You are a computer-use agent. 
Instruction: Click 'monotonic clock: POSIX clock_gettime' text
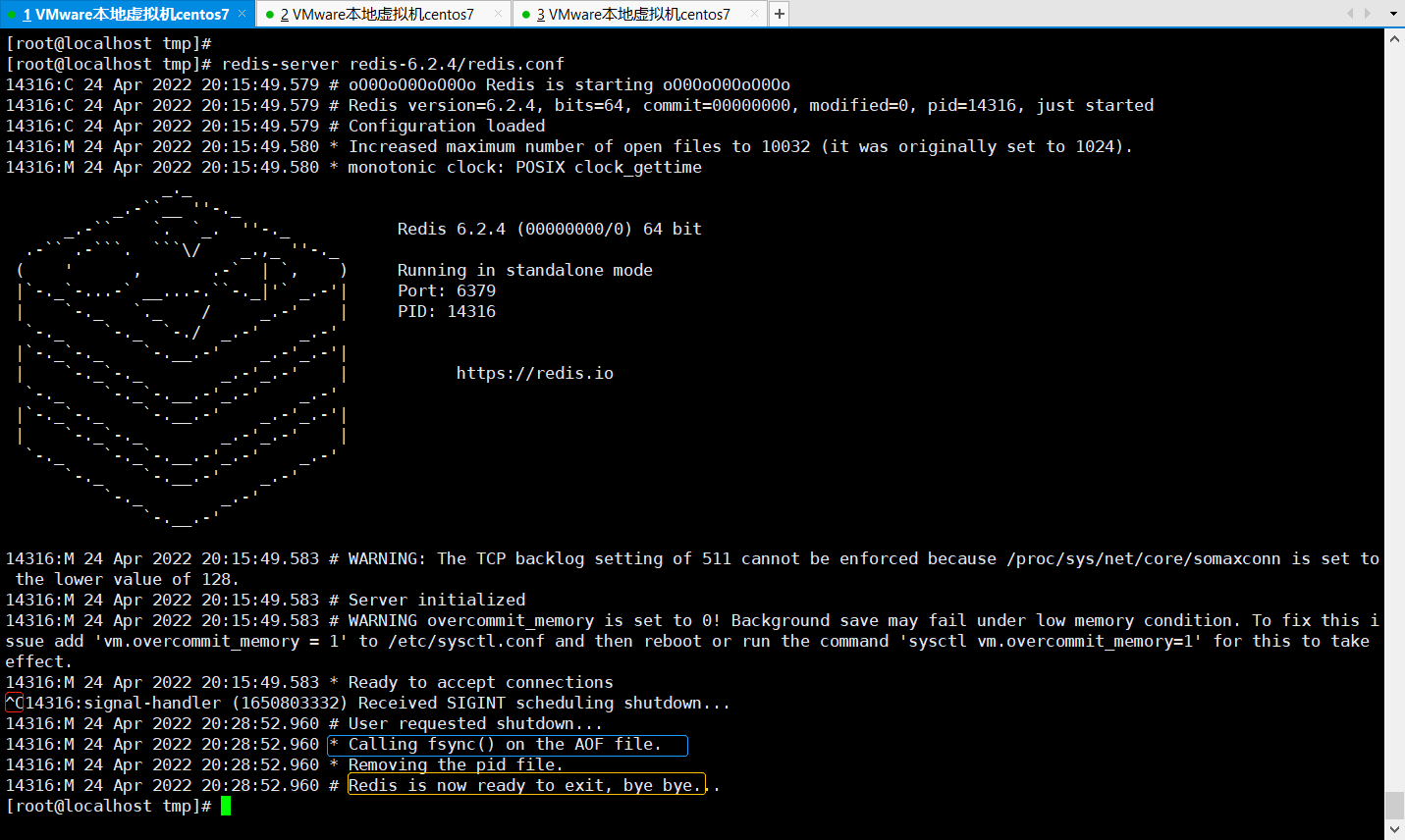pyautogui.click(x=525, y=167)
